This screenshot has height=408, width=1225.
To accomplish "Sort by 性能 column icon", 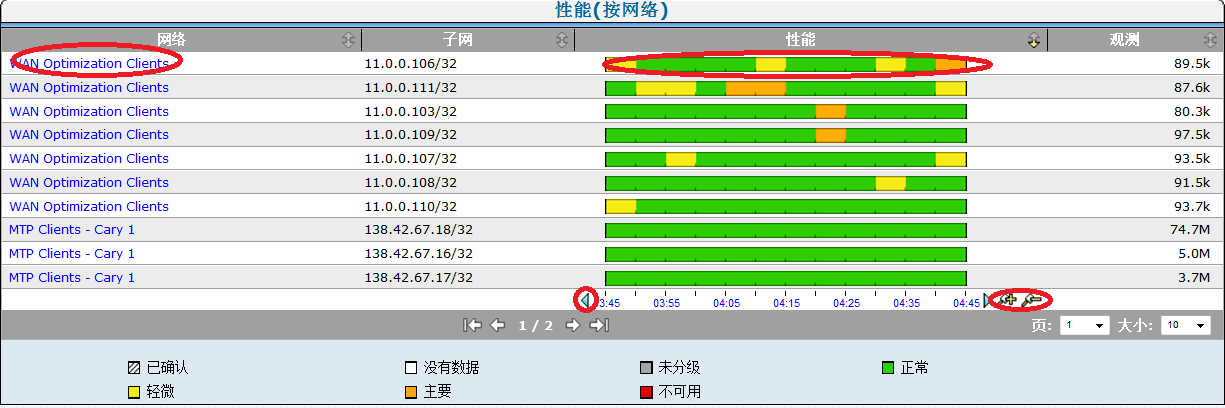I will pyautogui.click(x=1034, y=40).
